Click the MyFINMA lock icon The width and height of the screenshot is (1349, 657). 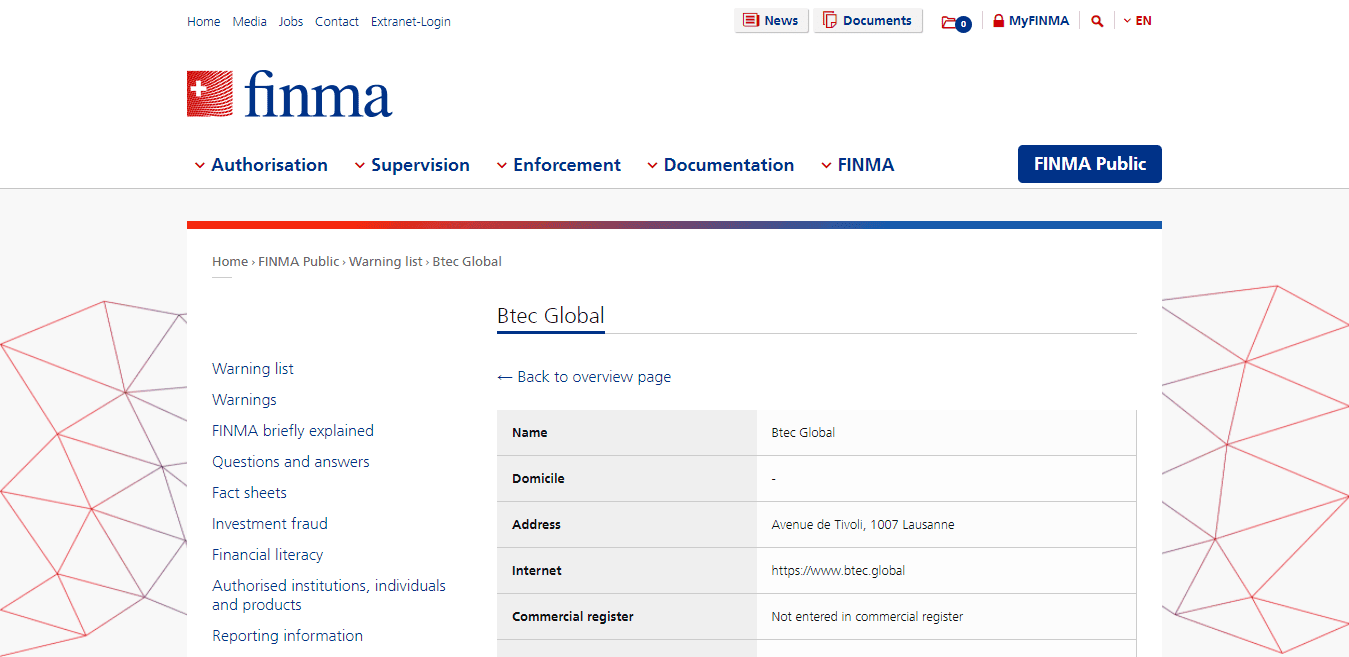click(998, 21)
